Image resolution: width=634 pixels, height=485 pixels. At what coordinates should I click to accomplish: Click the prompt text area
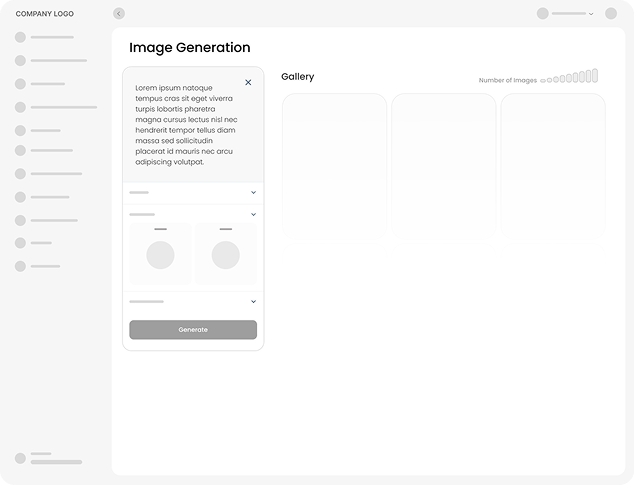[x=185, y=125]
